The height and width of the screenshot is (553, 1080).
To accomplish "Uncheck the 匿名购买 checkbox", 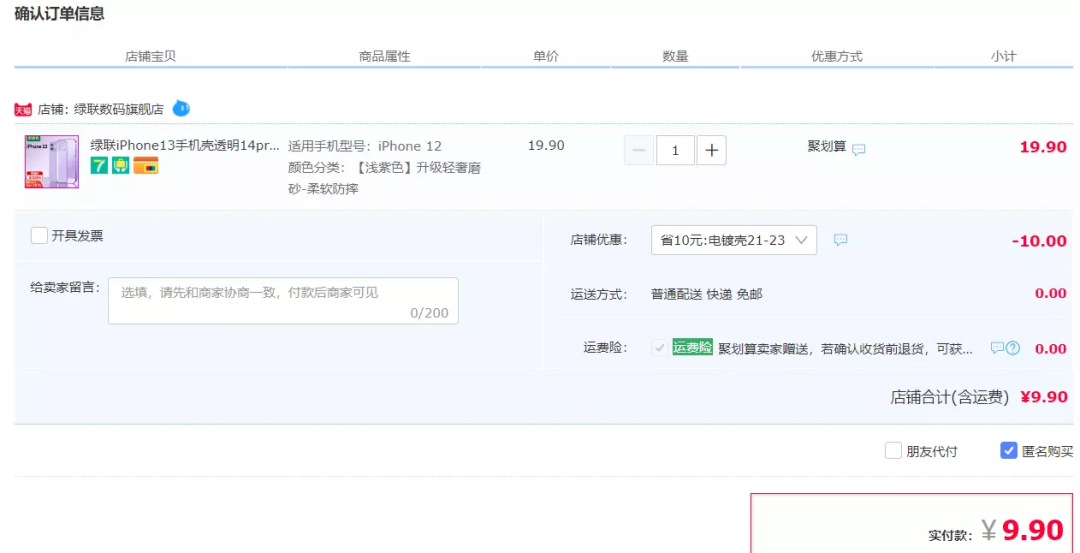I will (x=1008, y=451).
